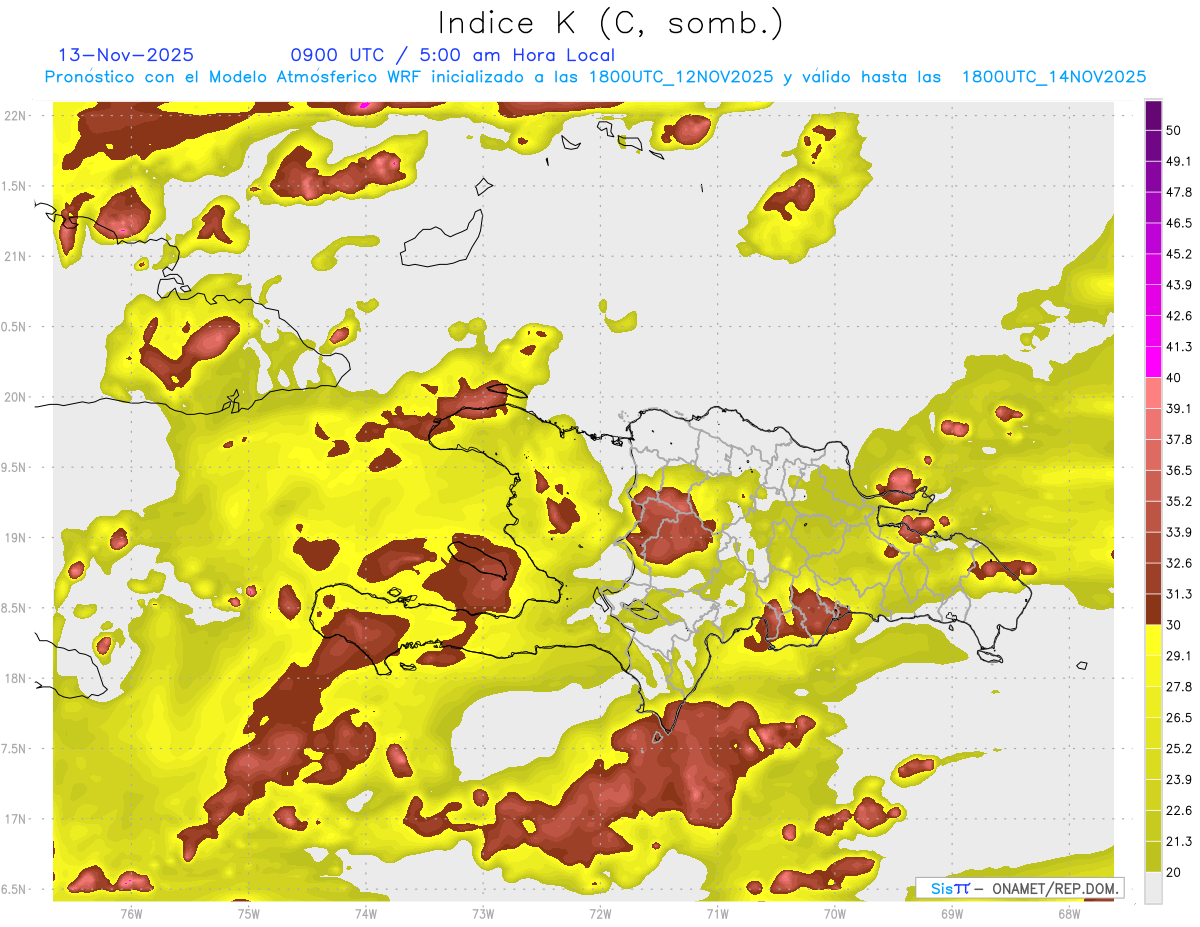Click the '17N' latitude label
This screenshot has height=927, width=1200.
click(x=15, y=819)
